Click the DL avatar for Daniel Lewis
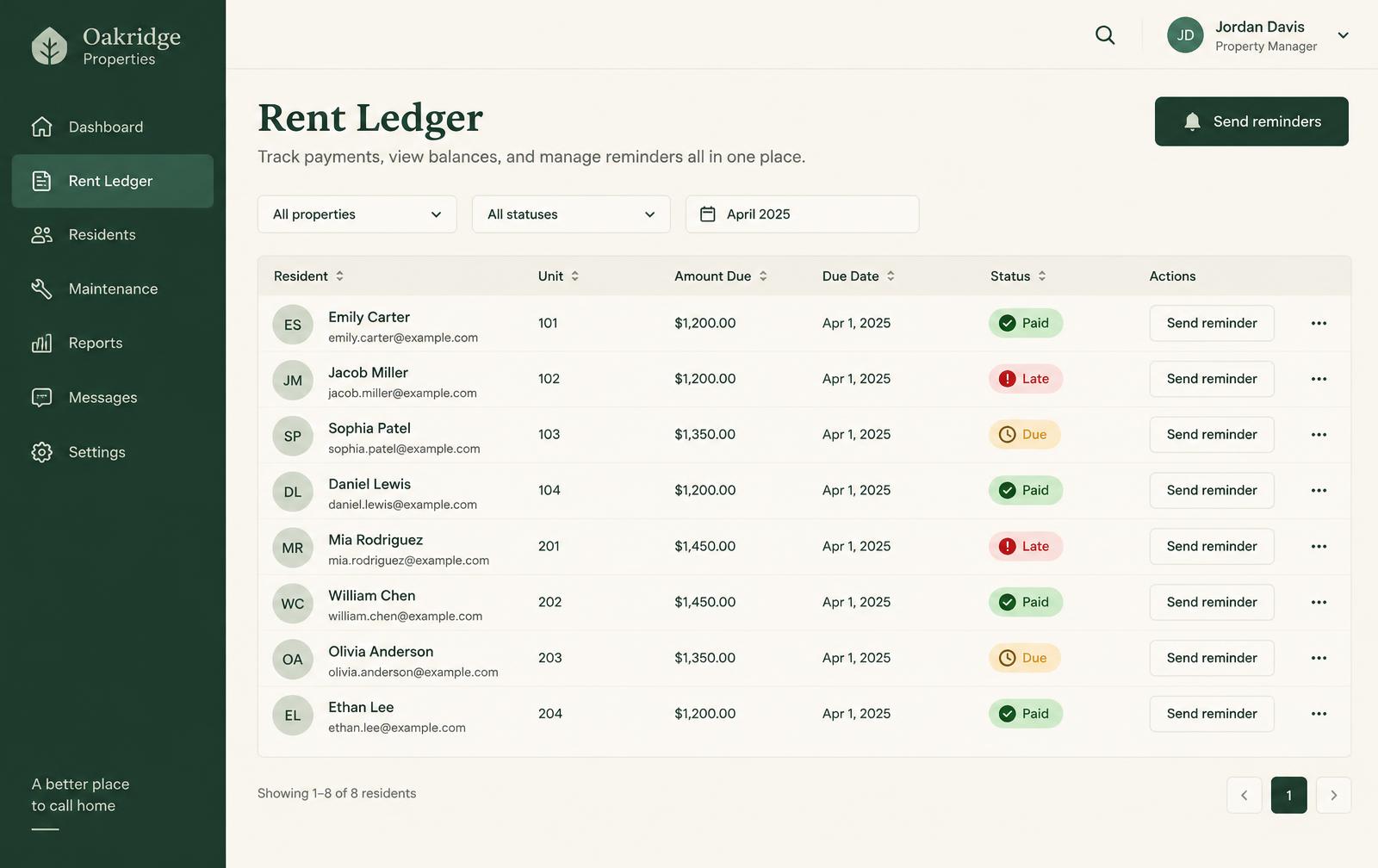 [x=293, y=493]
